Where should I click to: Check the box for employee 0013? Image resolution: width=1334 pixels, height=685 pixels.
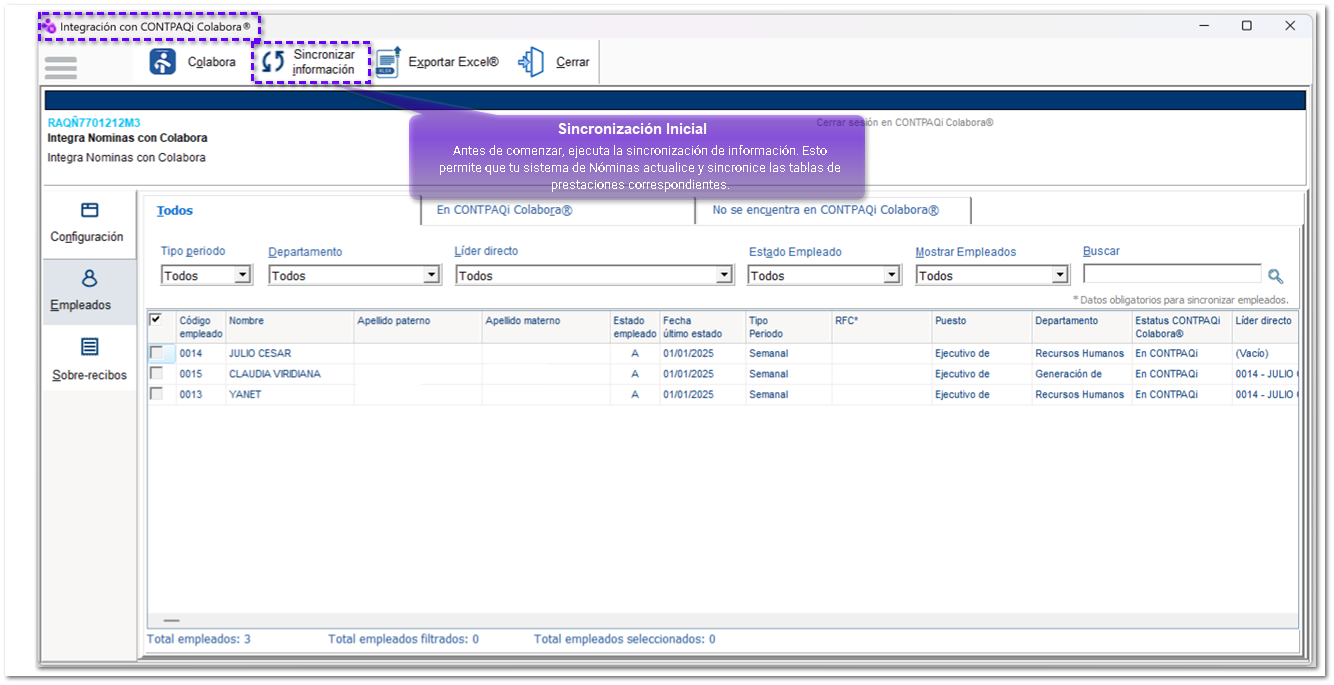pyautogui.click(x=156, y=394)
